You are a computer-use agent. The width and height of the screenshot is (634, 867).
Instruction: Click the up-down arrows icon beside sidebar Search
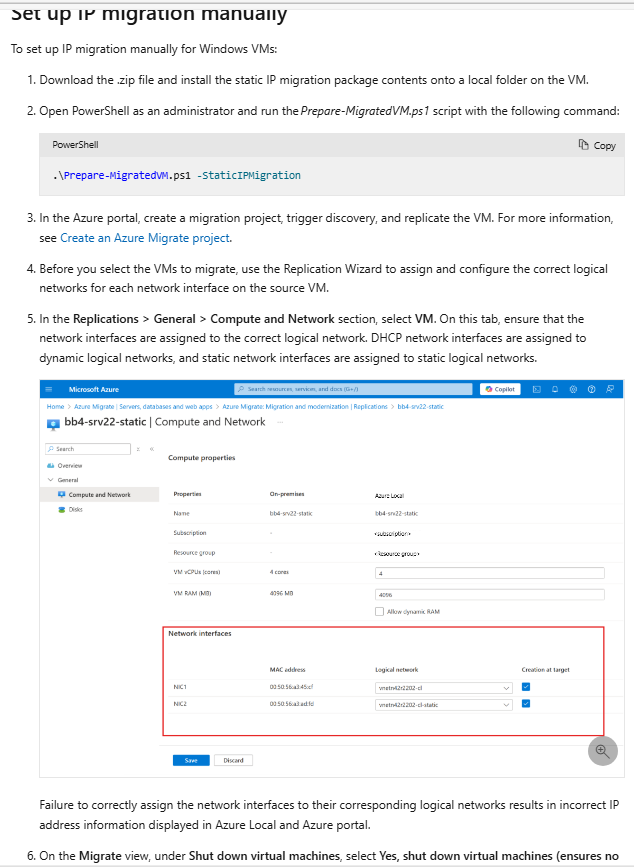(x=138, y=449)
